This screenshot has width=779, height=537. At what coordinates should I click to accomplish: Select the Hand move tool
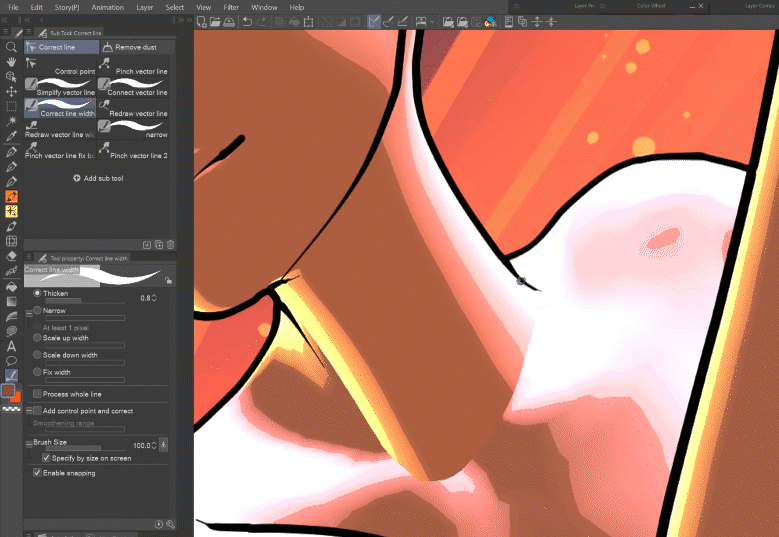11,62
